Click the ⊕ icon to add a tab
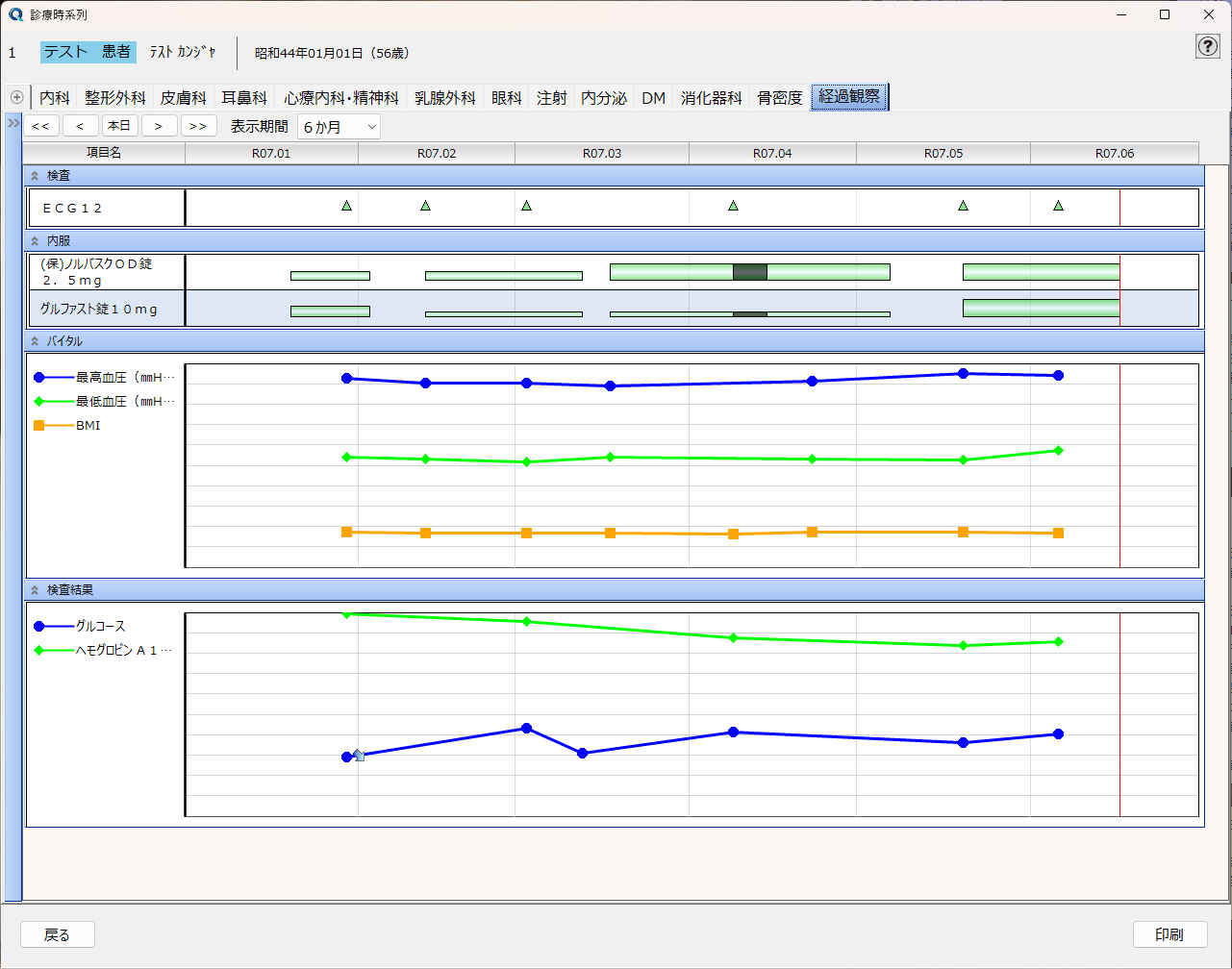 (15, 97)
